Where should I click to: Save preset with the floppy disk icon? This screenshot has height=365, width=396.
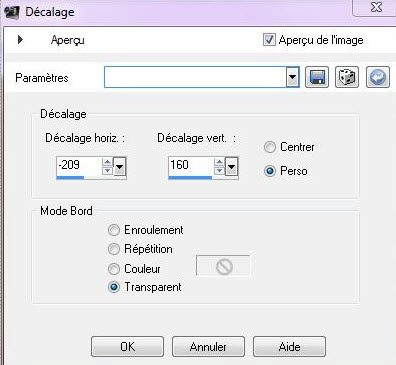(317, 77)
